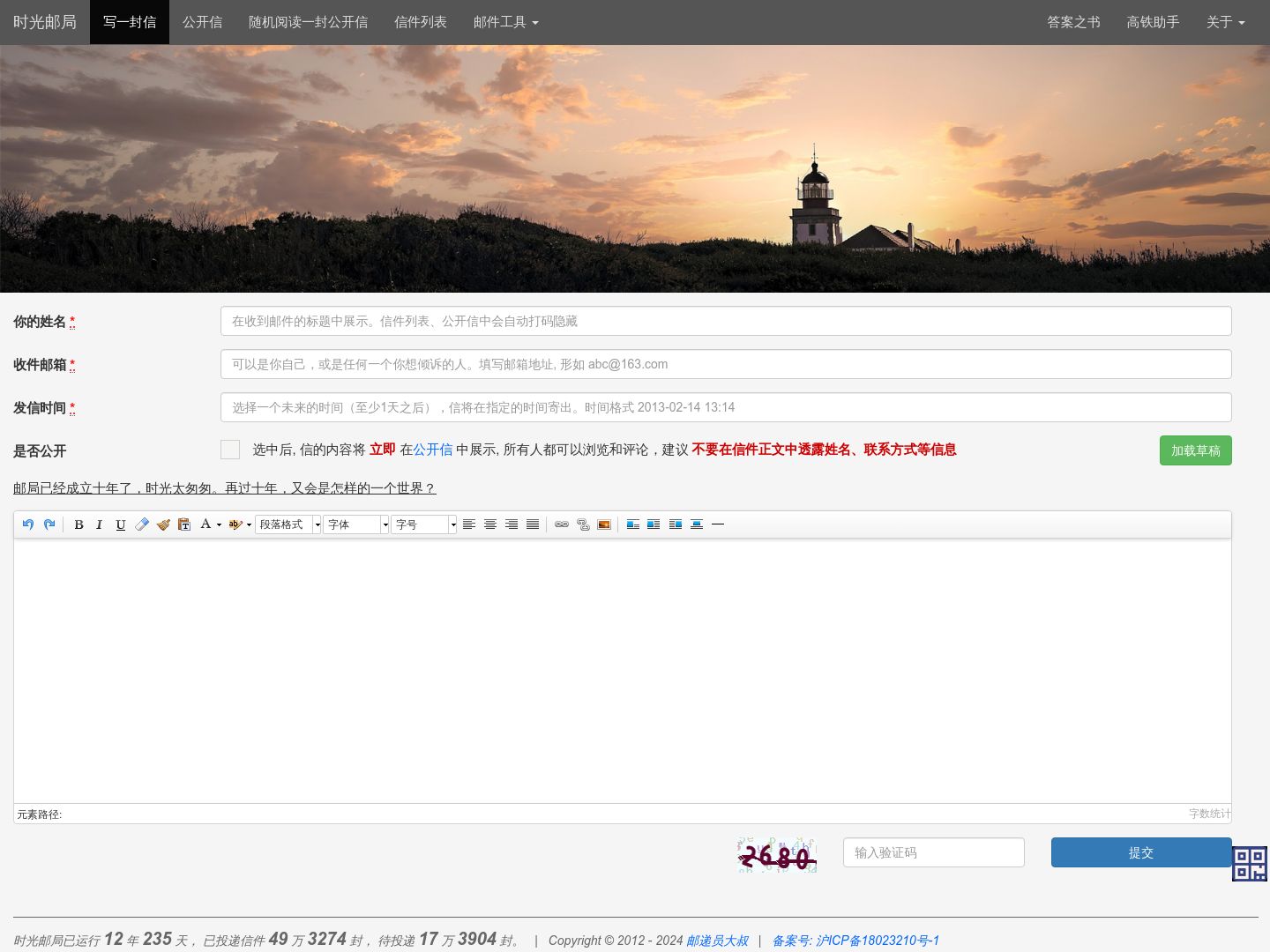Screen dimensions: 1270x952
Task: Open the highlight color dropdown arrow
Action: pyautogui.click(x=249, y=524)
